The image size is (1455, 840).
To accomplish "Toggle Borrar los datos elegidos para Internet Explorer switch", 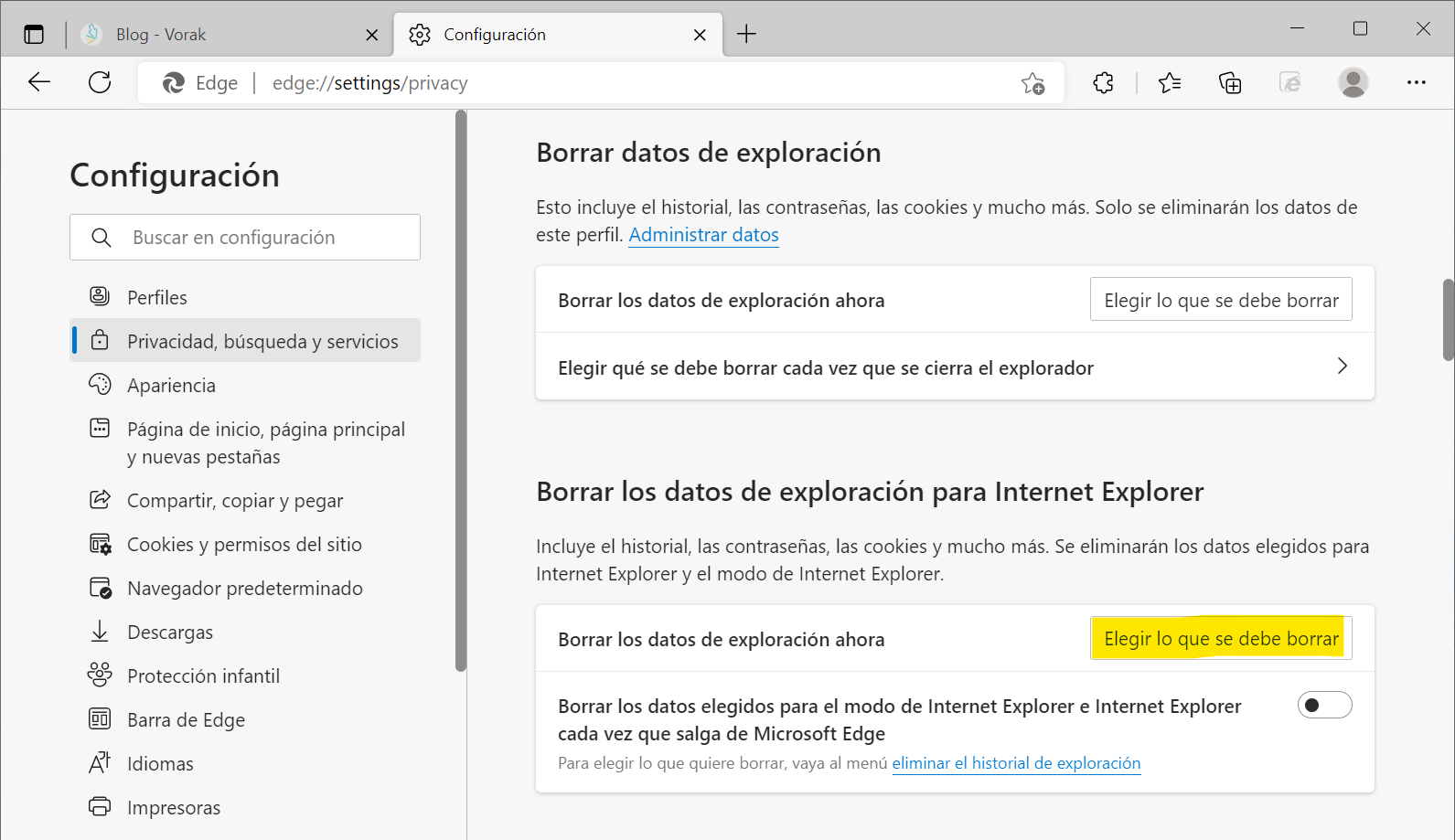I will tap(1324, 705).
